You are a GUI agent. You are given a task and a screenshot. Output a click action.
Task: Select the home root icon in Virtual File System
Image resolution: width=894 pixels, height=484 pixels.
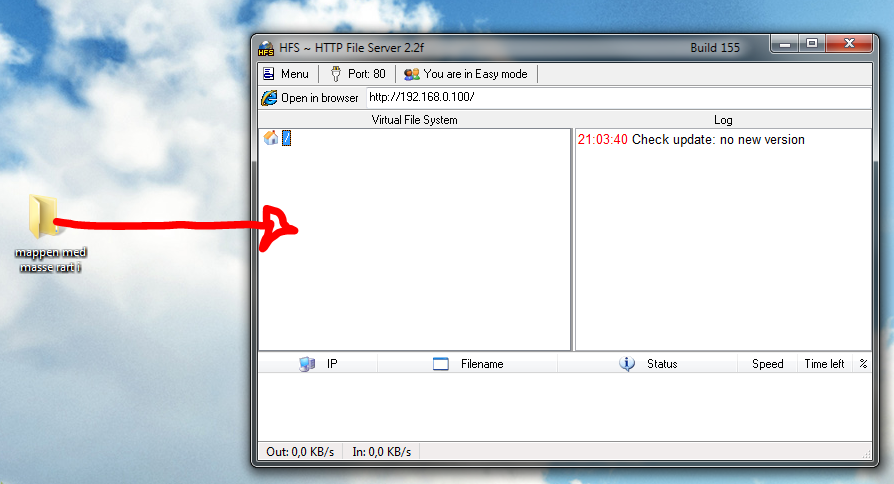pyautogui.click(x=271, y=138)
